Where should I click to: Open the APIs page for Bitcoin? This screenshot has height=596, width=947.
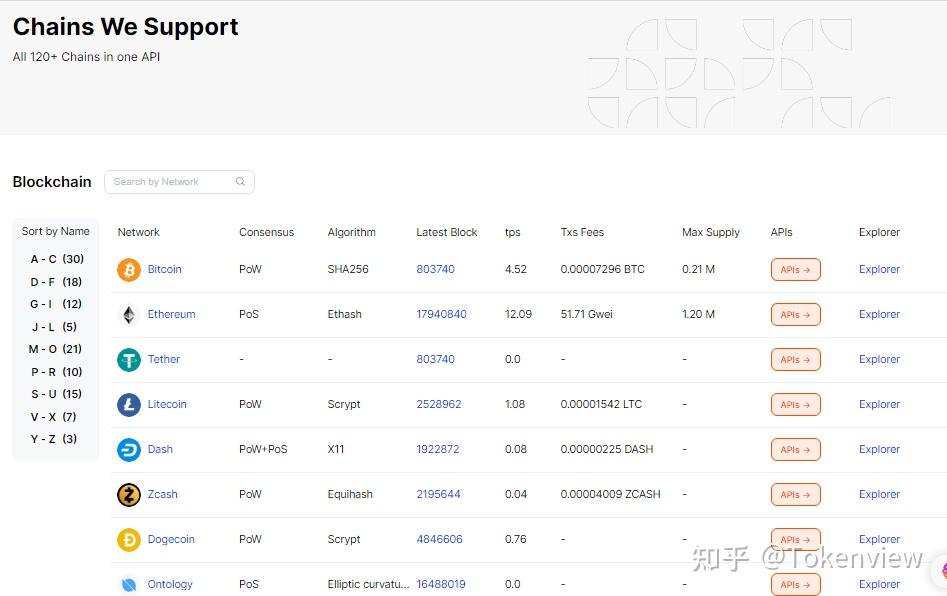pyautogui.click(x=795, y=269)
